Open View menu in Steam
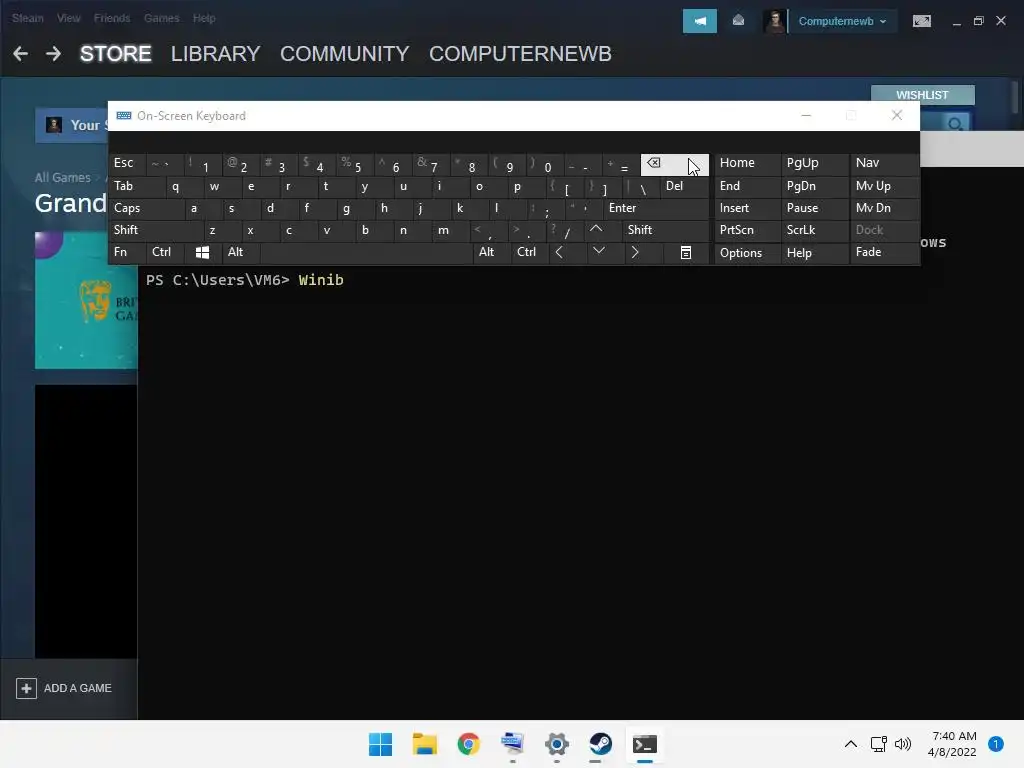The image size is (1024, 768). (68, 18)
